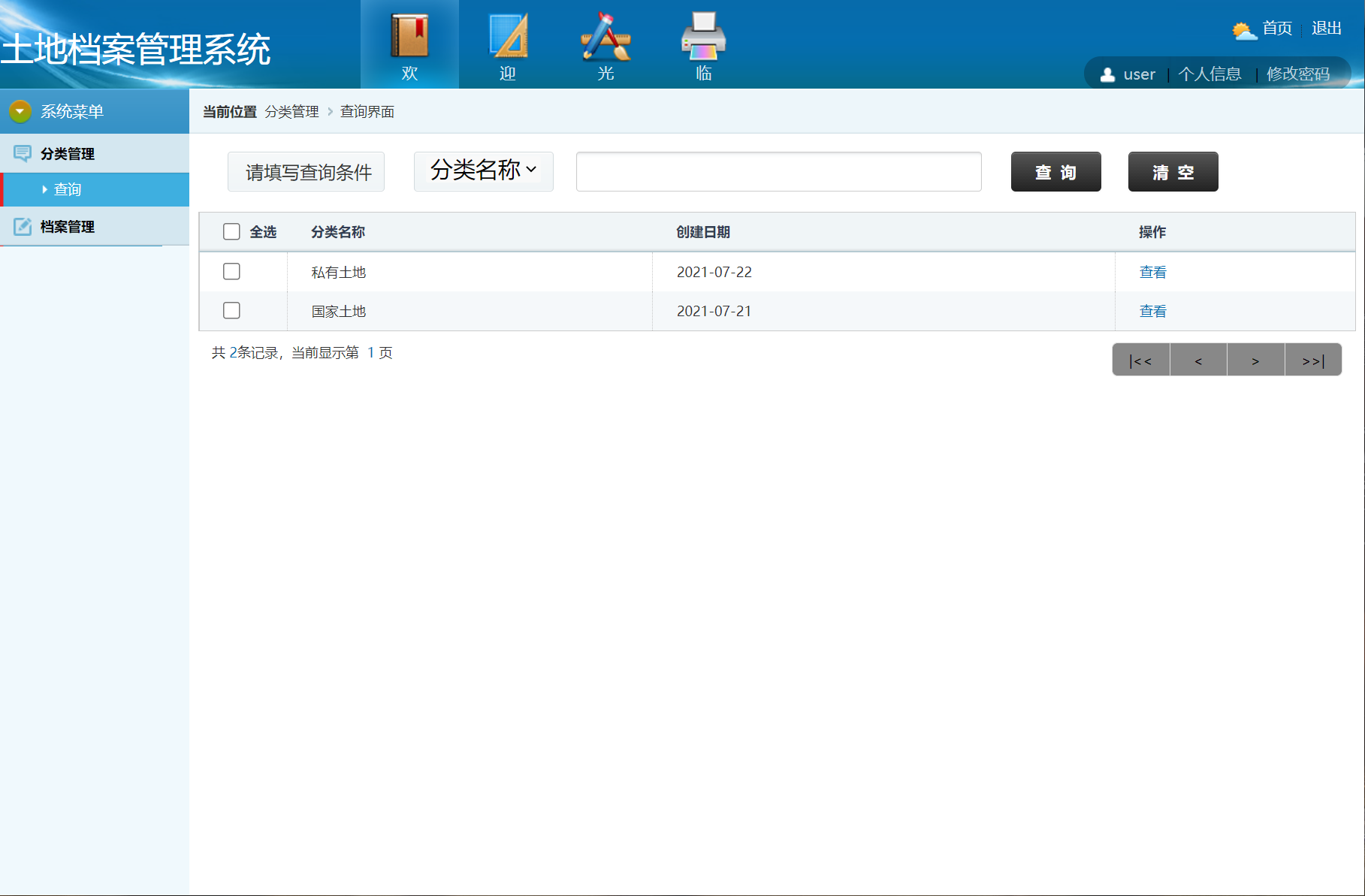Select 修改密码 in the top bar
1365x896 pixels.
pos(1299,74)
